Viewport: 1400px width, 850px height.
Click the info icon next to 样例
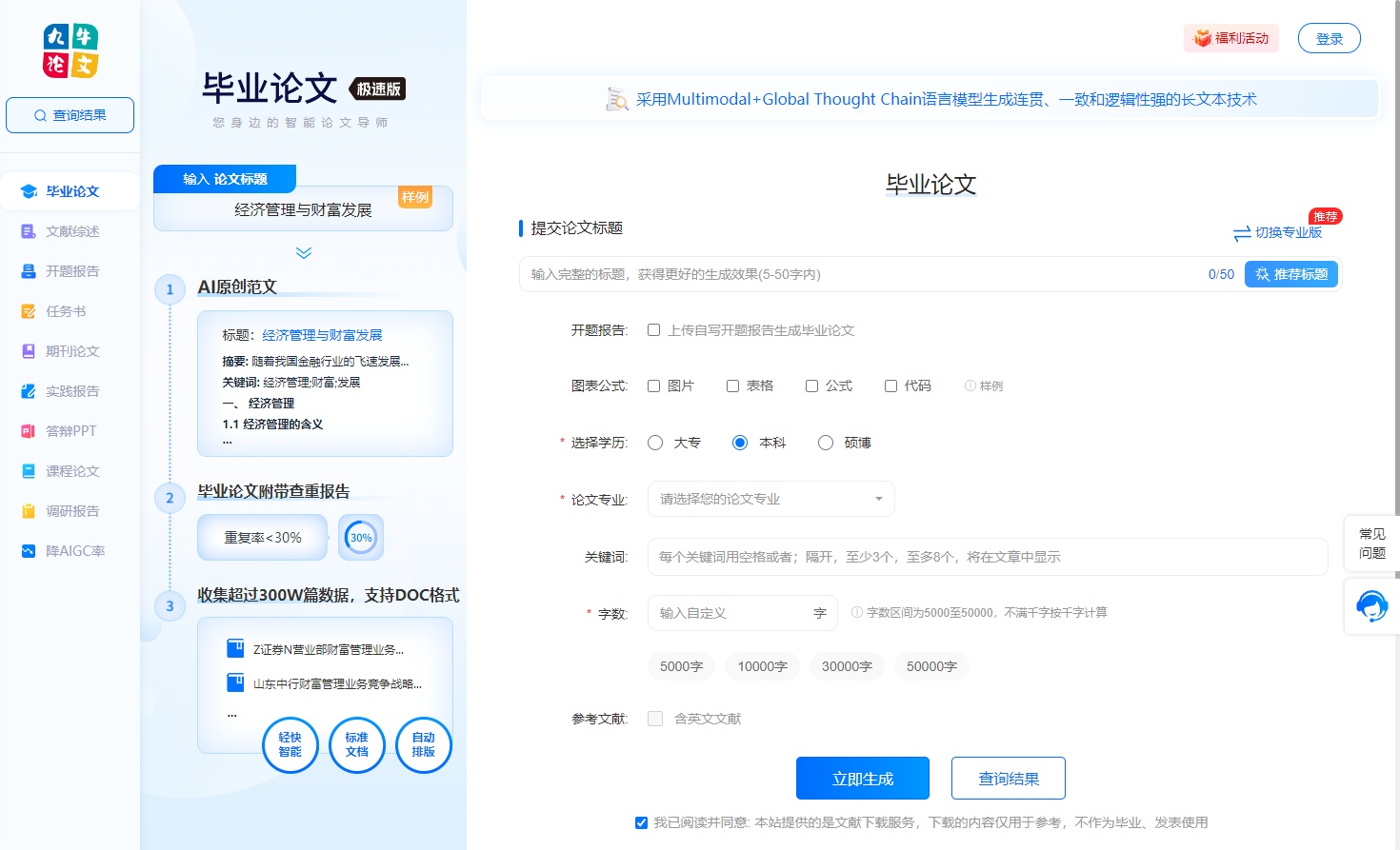pos(970,385)
